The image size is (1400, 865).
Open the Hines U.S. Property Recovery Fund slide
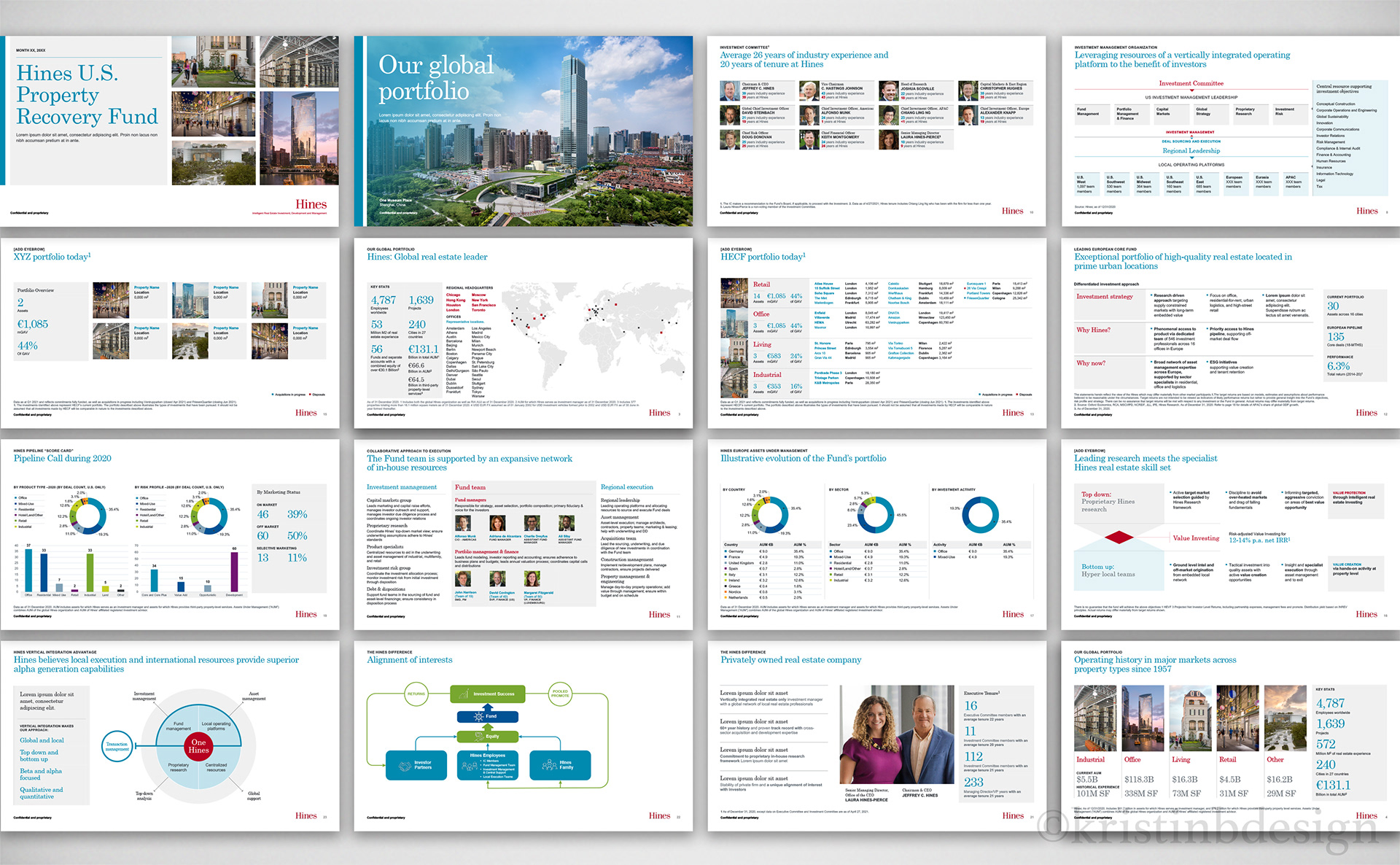pos(169,131)
